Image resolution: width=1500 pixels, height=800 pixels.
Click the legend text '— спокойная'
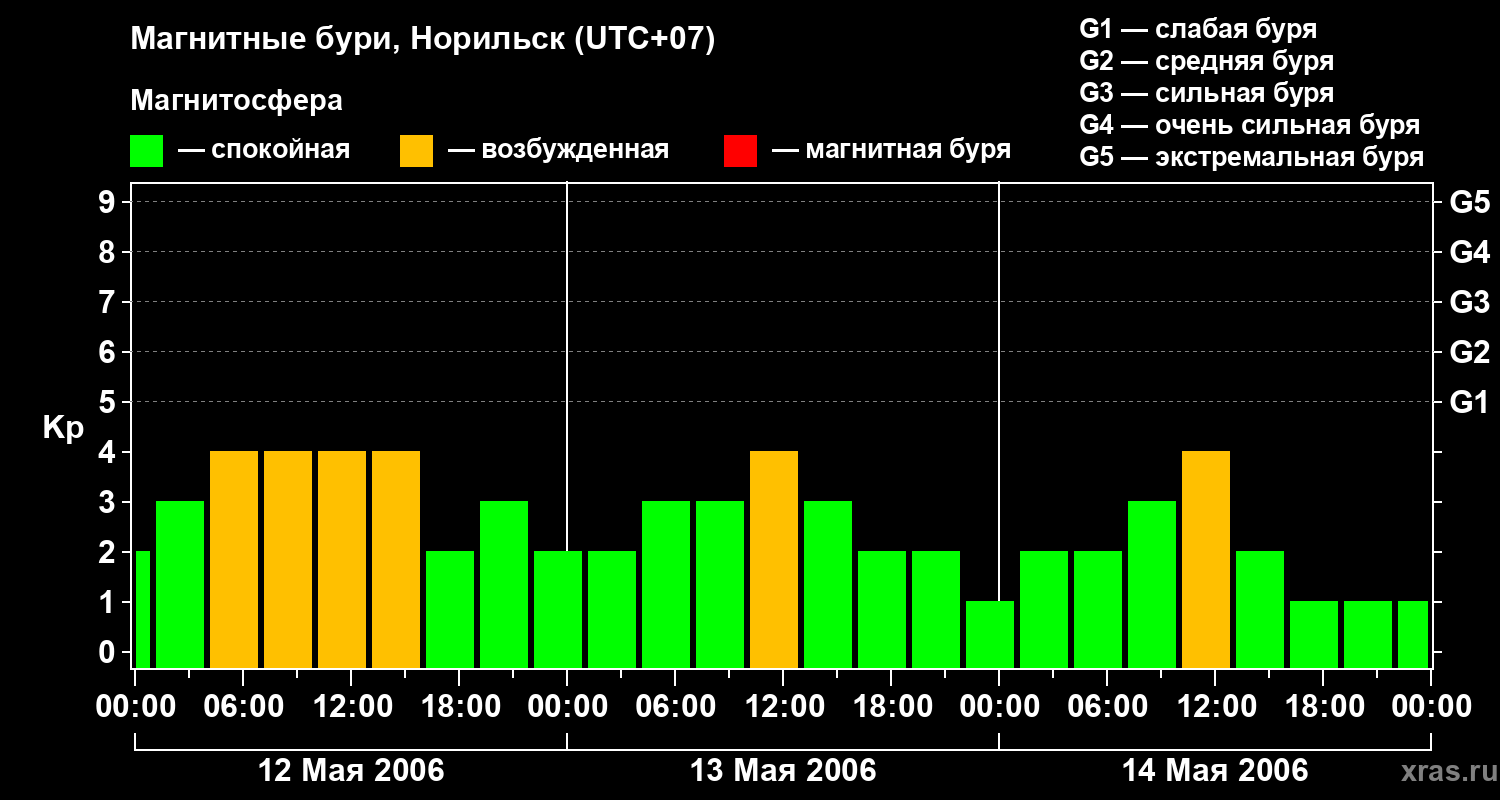click(x=264, y=150)
